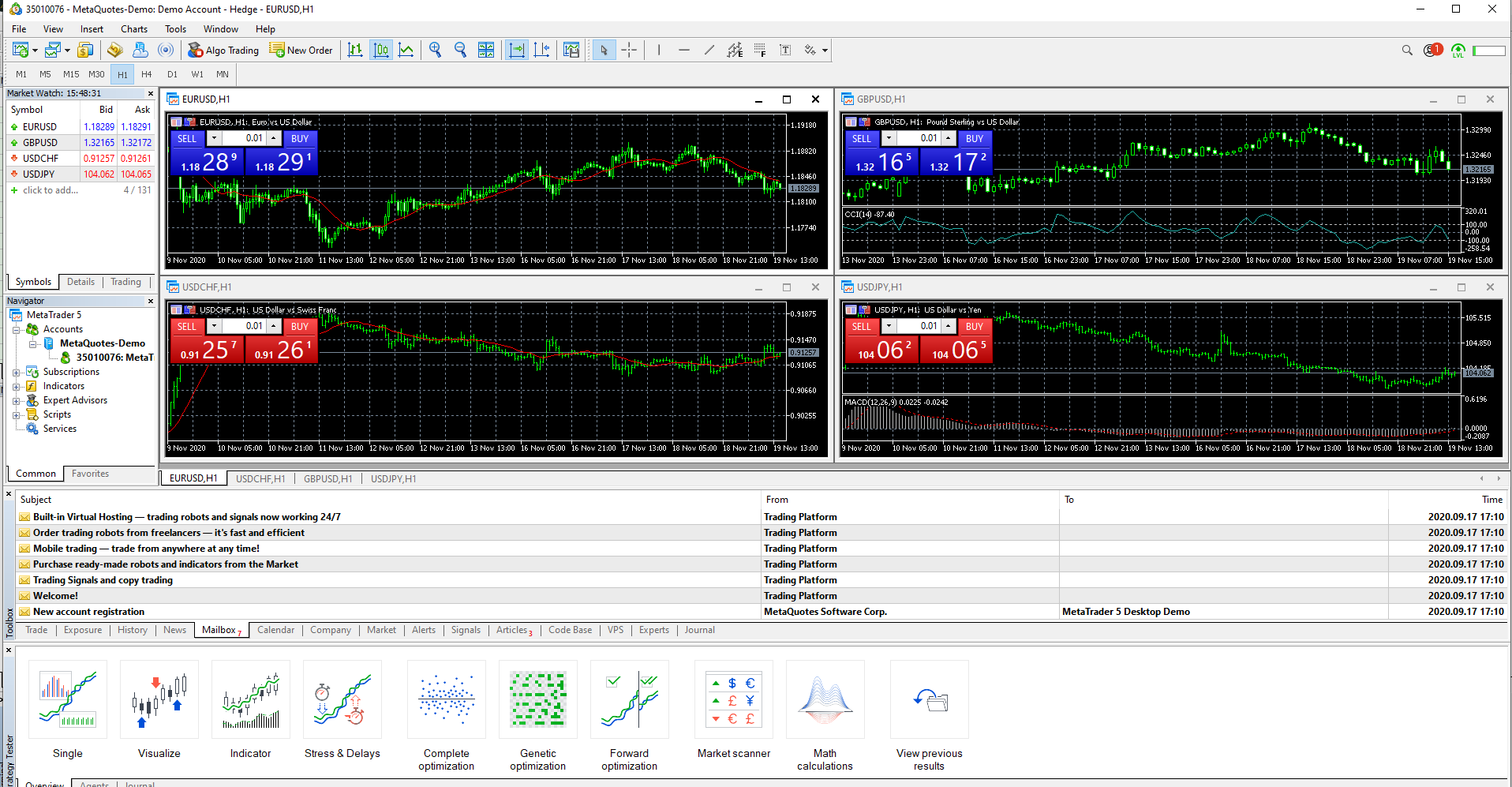Select the line chart type icon
The width and height of the screenshot is (1512, 787).
[x=406, y=51]
